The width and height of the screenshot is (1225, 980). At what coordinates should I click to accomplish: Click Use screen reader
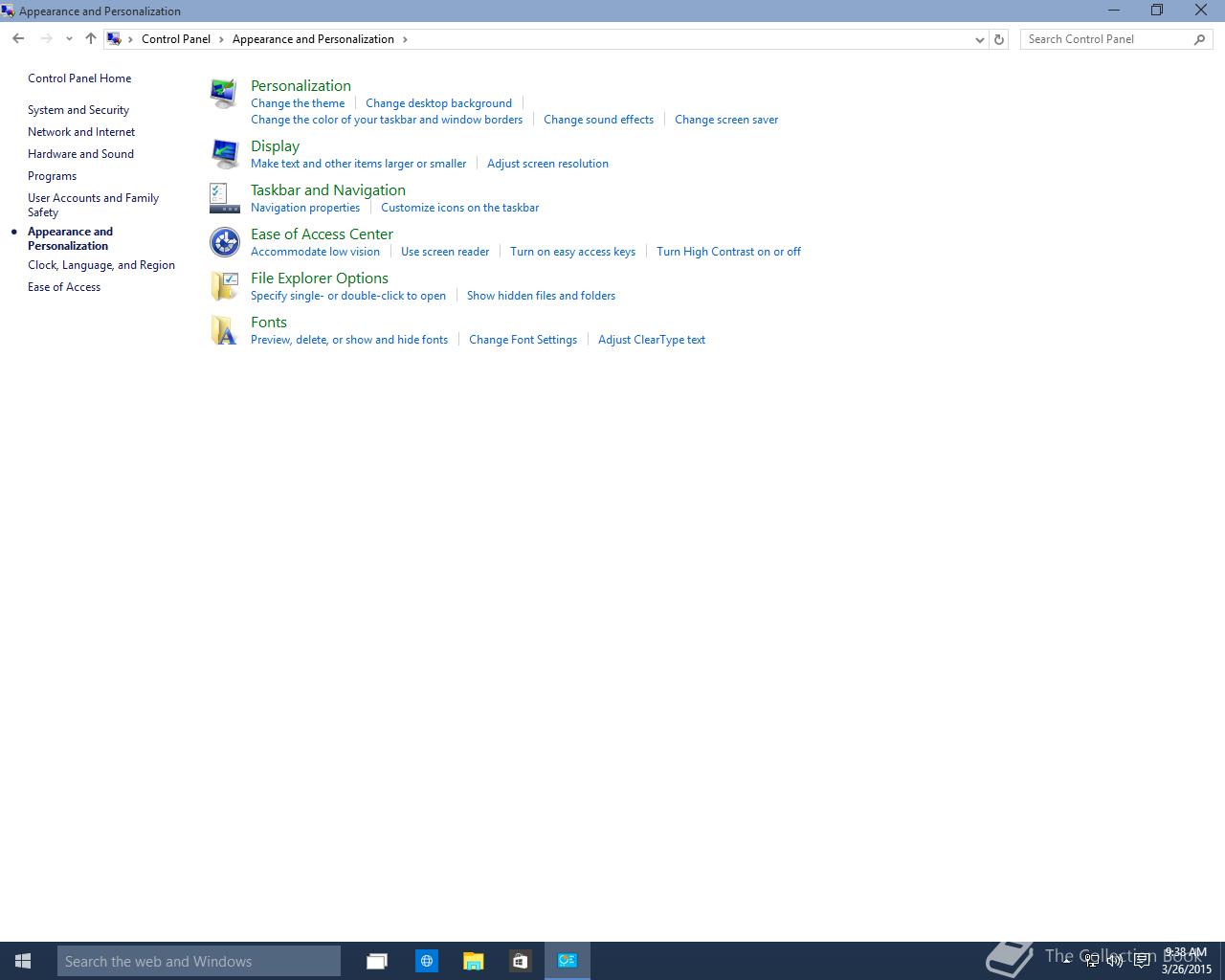tap(445, 252)
